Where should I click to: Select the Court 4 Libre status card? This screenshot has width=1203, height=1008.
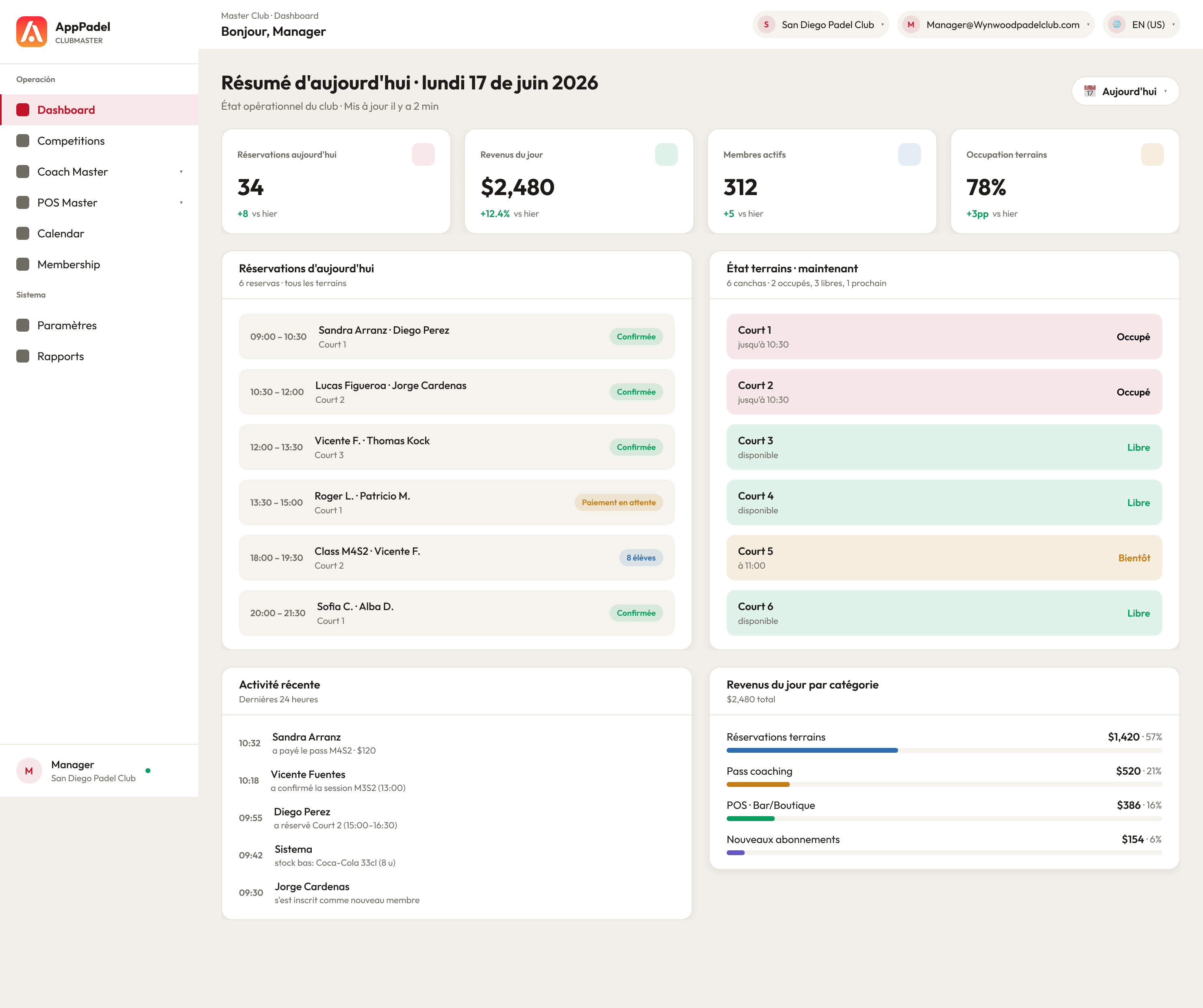coord(944,502)
